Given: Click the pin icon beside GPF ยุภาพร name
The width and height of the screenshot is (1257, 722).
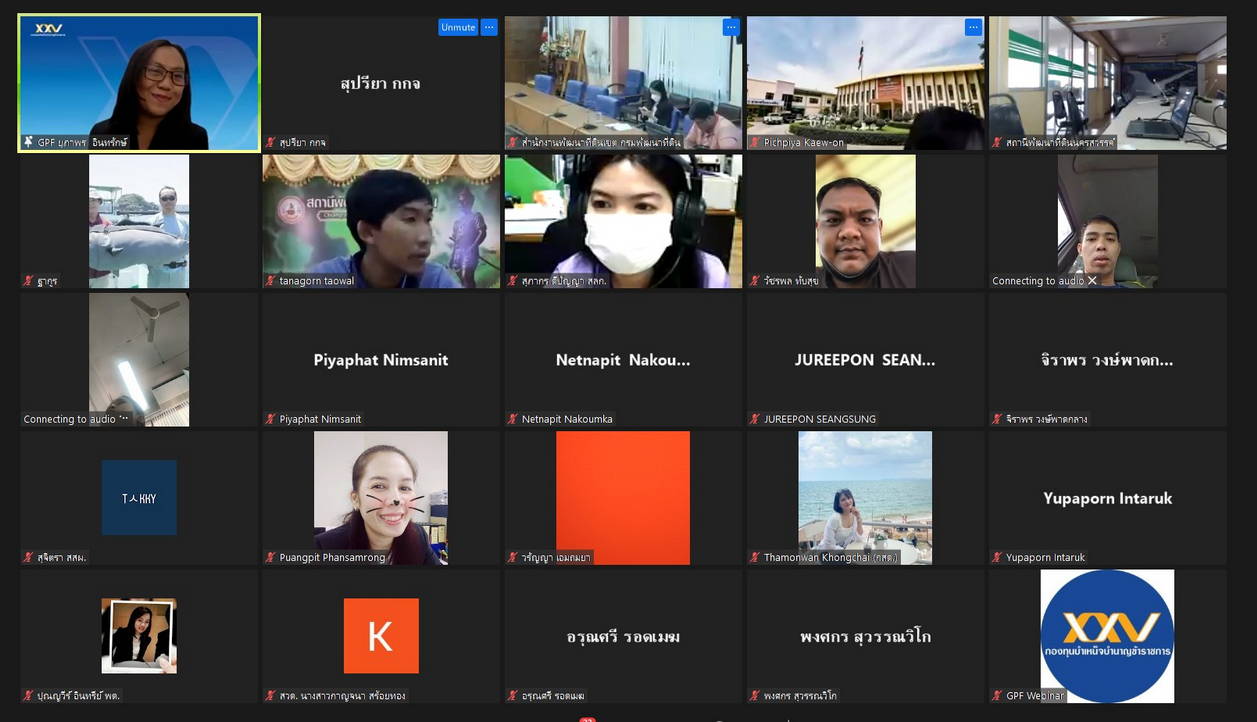Looking at the screenshot, I should (29, 142).
